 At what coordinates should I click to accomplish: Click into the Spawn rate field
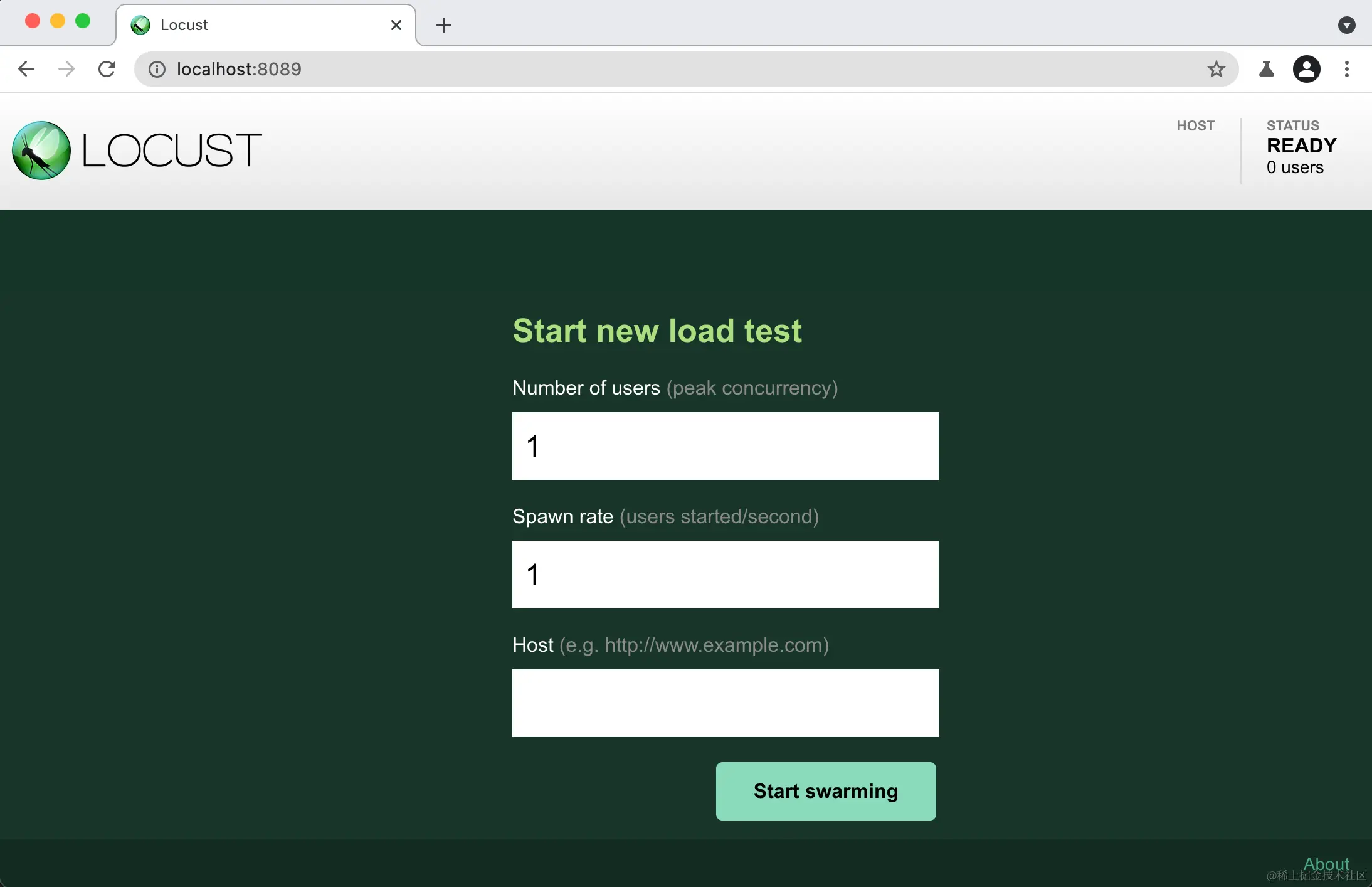[725, 575]
